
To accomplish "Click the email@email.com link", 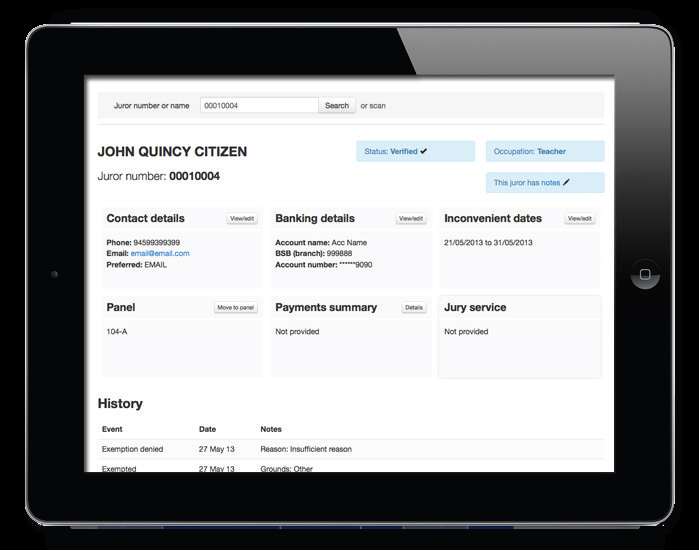I will point(159,254).
